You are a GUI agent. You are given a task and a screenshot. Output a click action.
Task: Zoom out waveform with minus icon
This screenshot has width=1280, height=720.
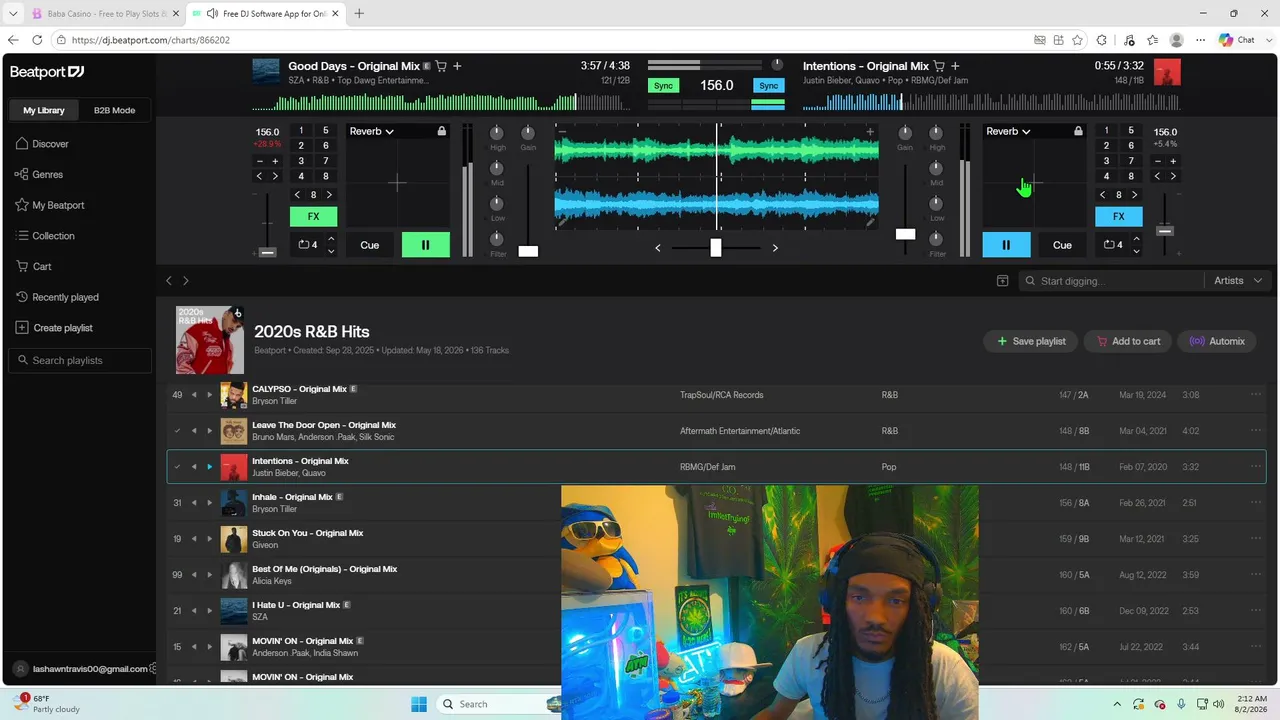click(562, 132)
